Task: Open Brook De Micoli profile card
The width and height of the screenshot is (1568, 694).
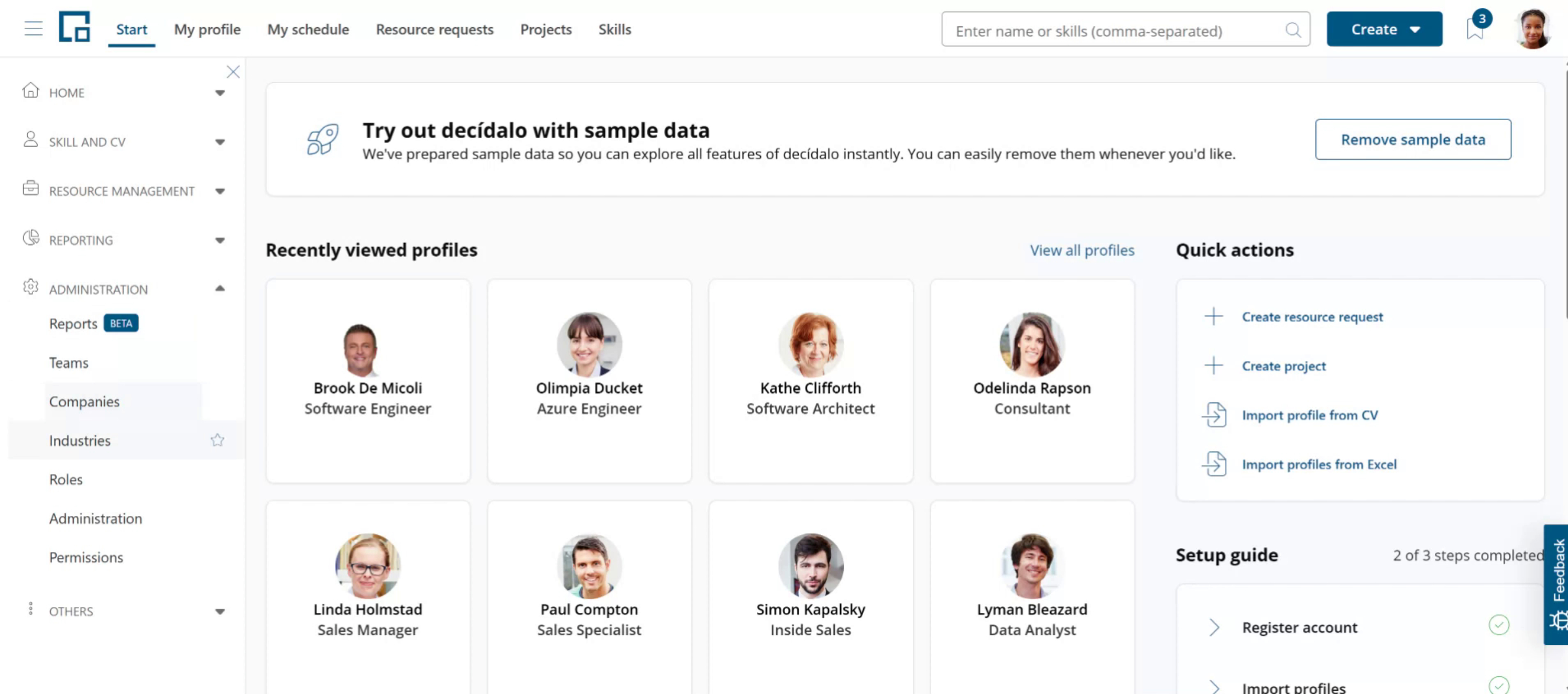Action: click(x=368, y=381)
